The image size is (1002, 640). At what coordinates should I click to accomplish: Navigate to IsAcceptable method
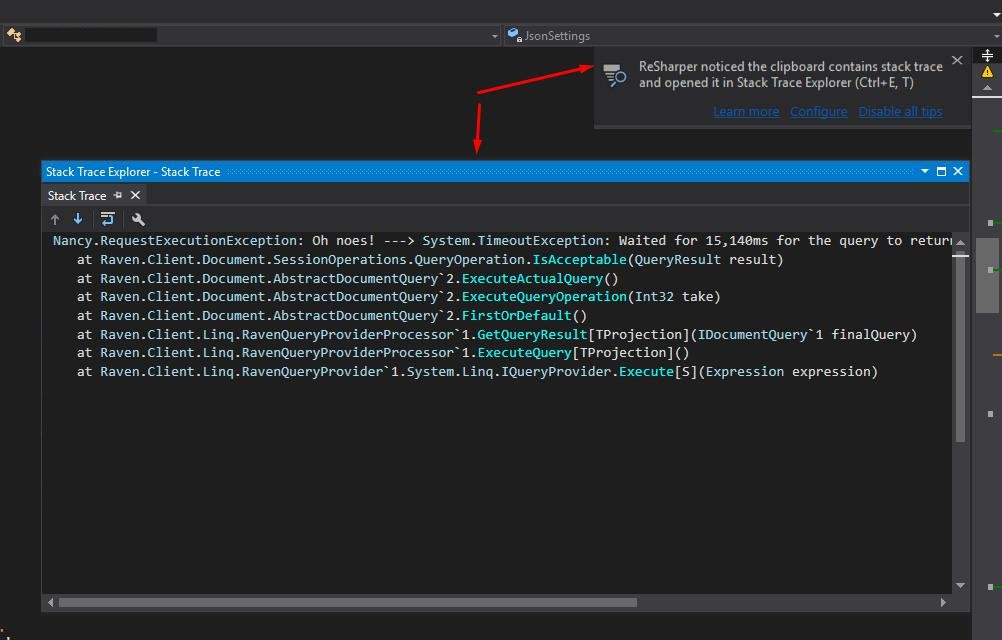tap(580, 259)
